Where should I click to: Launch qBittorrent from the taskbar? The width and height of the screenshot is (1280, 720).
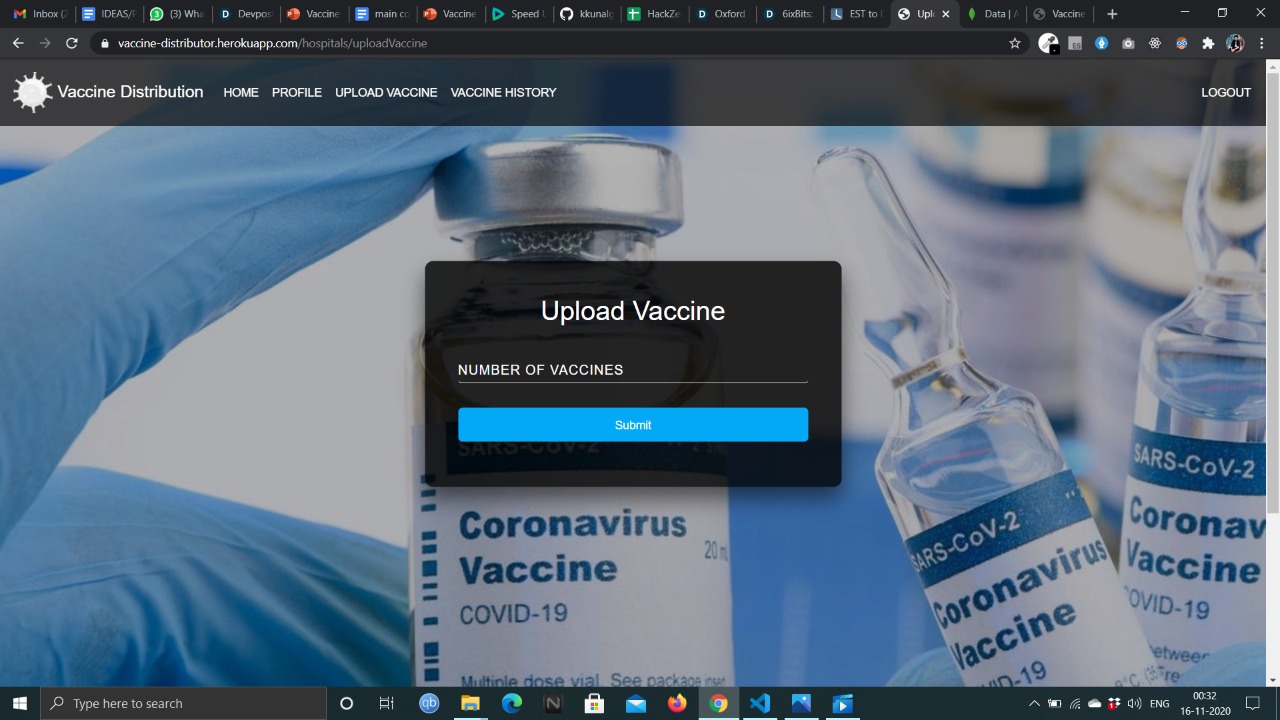[428, 703]
